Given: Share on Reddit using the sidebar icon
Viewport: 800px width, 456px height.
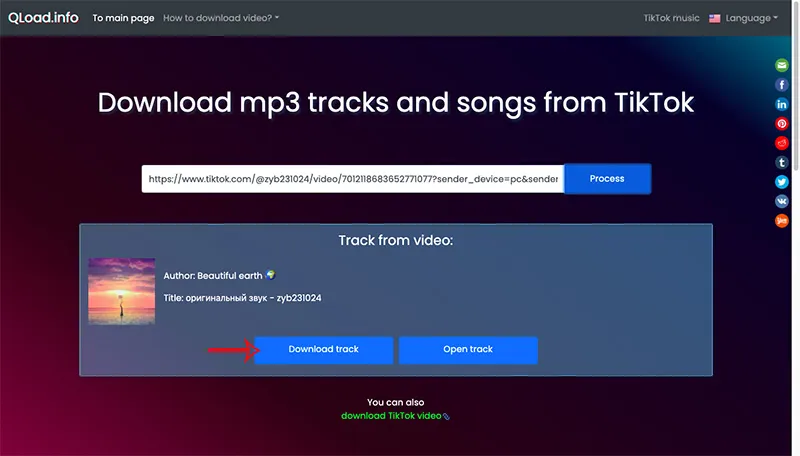Looking at the screenshot, I should click(x=782, y=143).
